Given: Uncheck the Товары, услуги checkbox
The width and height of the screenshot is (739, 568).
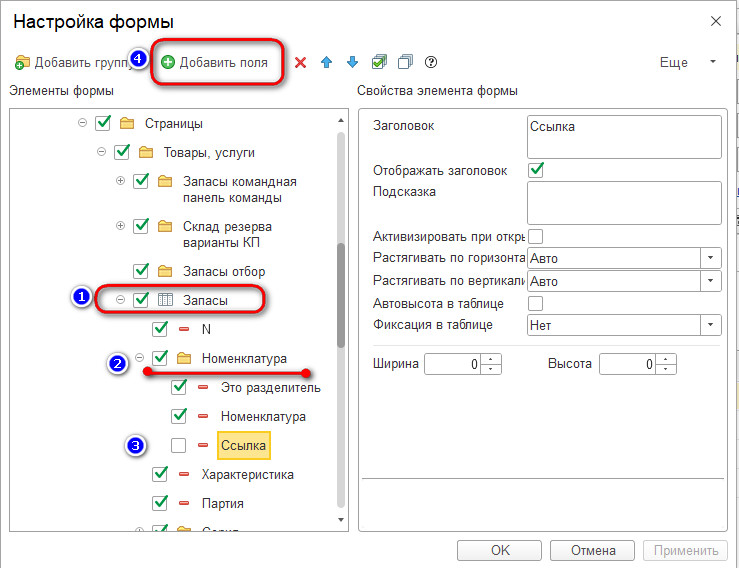Looking at the screenshot, I should (122, 152).
